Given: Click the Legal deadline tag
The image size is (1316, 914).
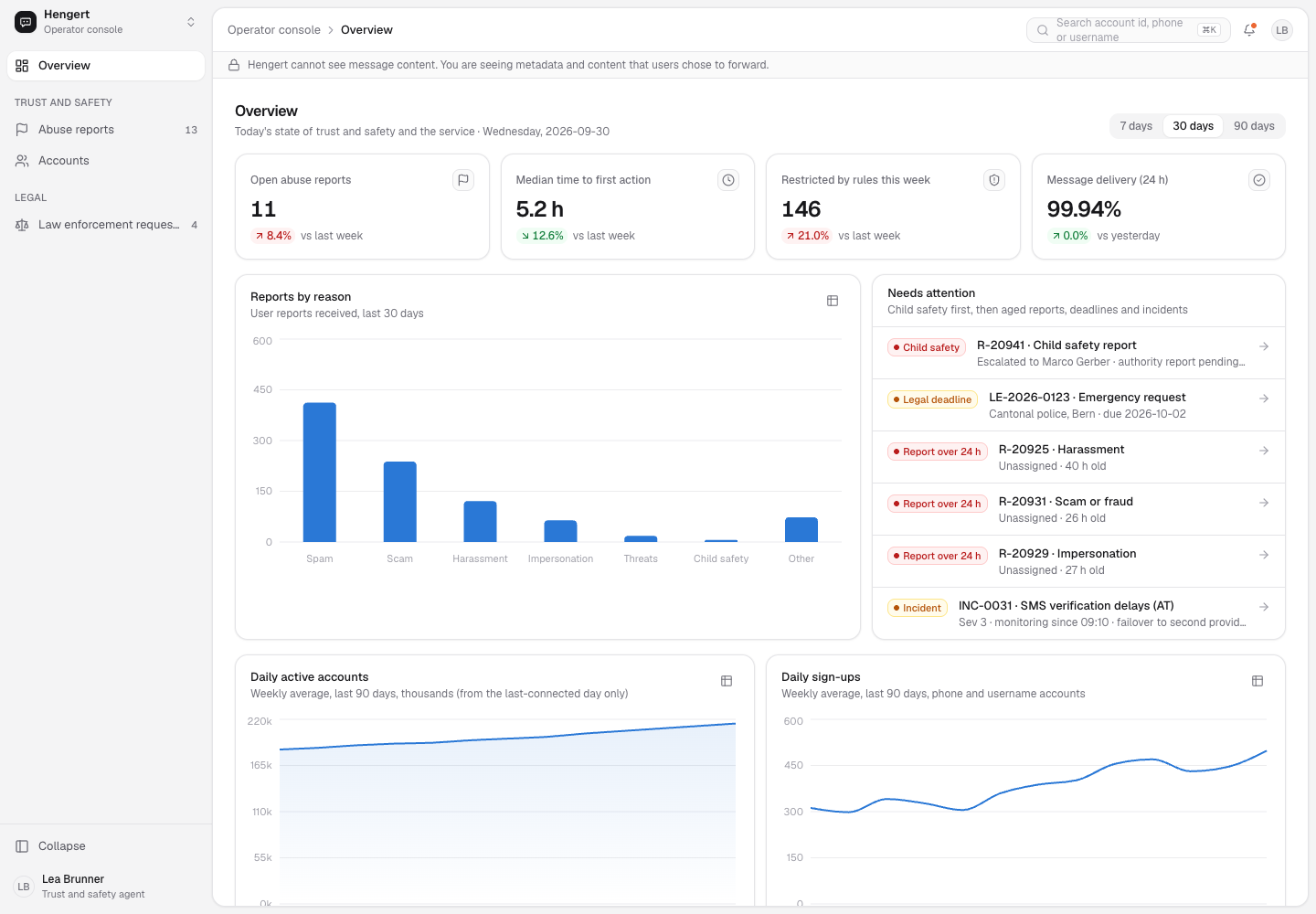Looking at the screenshot, I should pyautogui.click(x=932, y=399).
